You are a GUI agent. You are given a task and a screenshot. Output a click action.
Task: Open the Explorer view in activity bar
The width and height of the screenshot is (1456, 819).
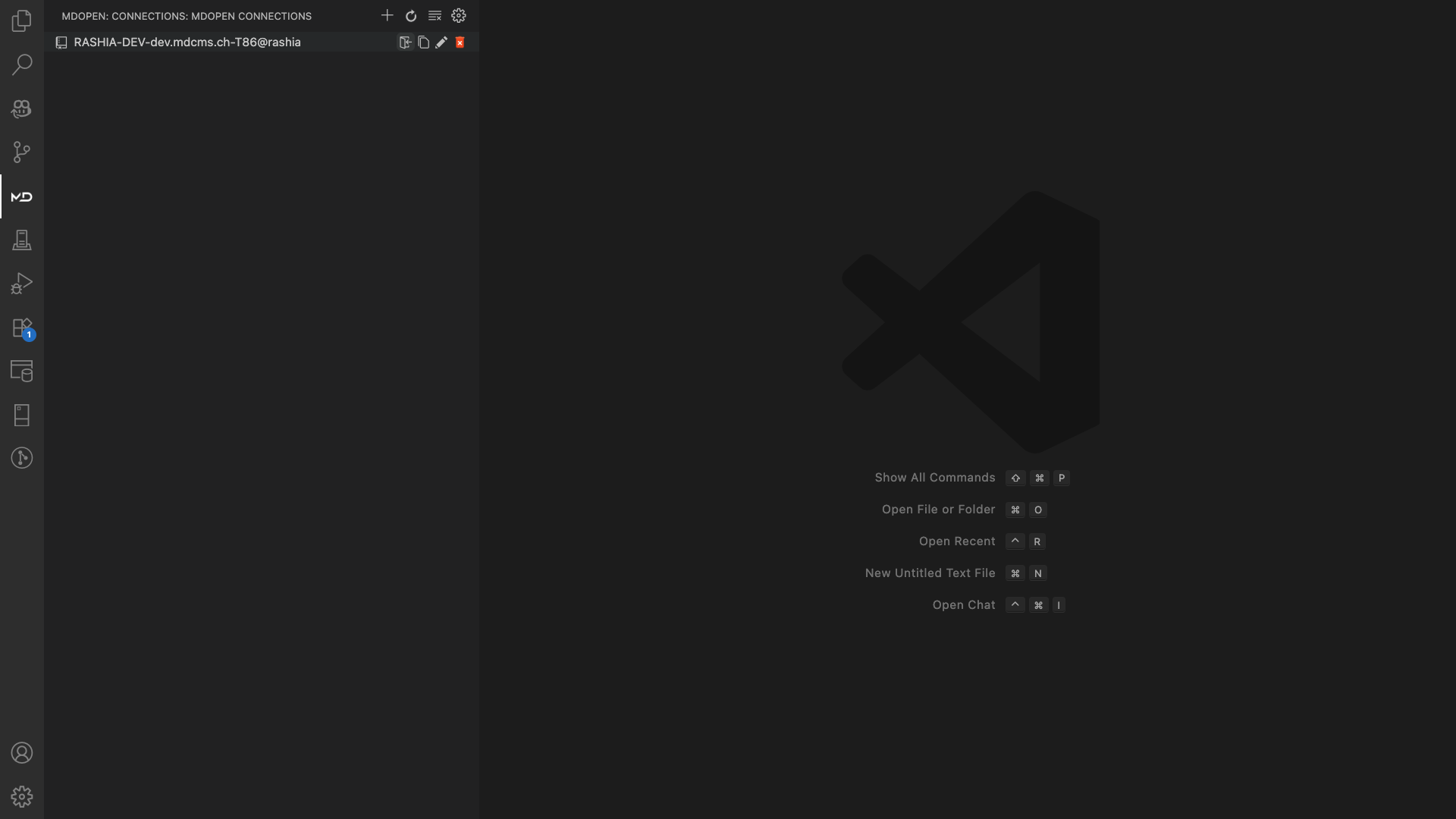point(22,20)
